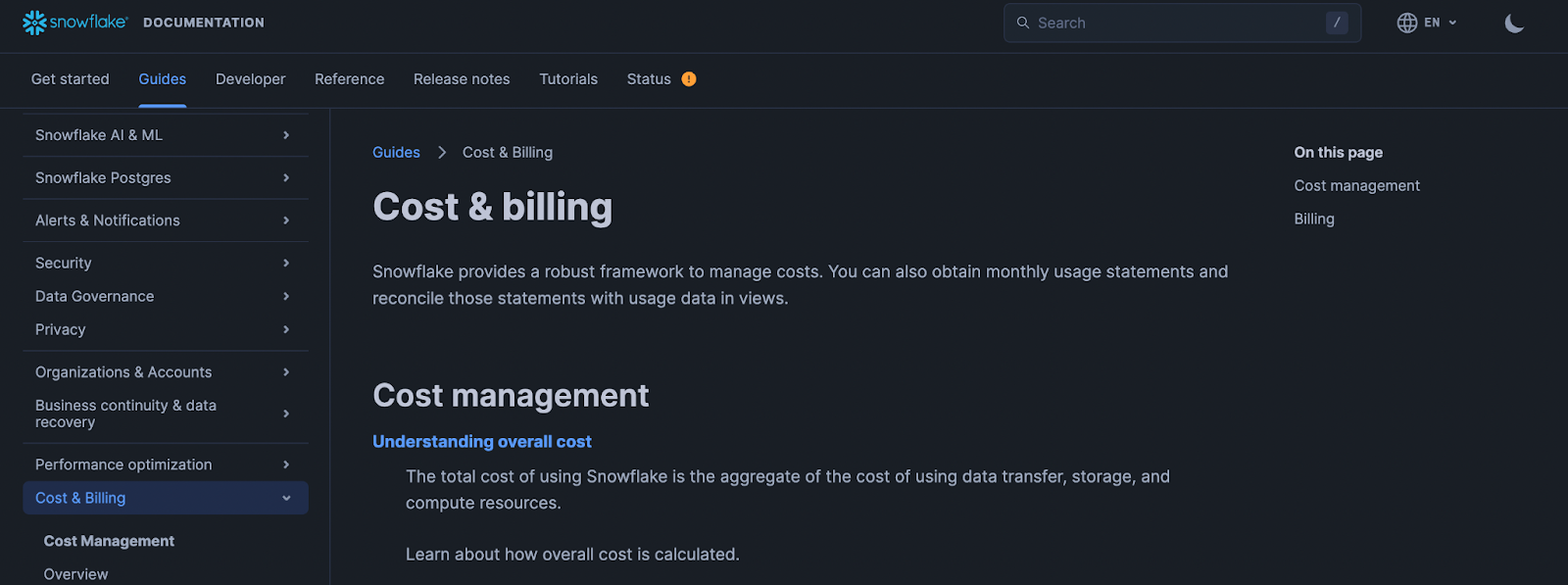
Task: Open Business continuity & data recovery item
Action: [x=125, y=414]
